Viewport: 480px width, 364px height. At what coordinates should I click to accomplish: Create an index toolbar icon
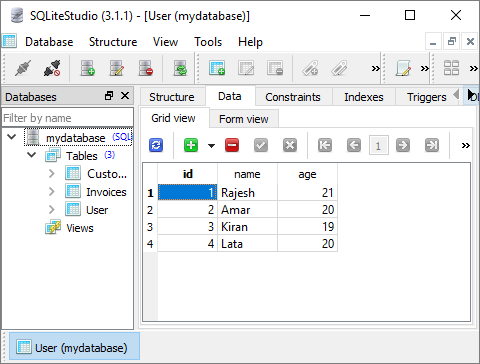[x=310, y=68]
